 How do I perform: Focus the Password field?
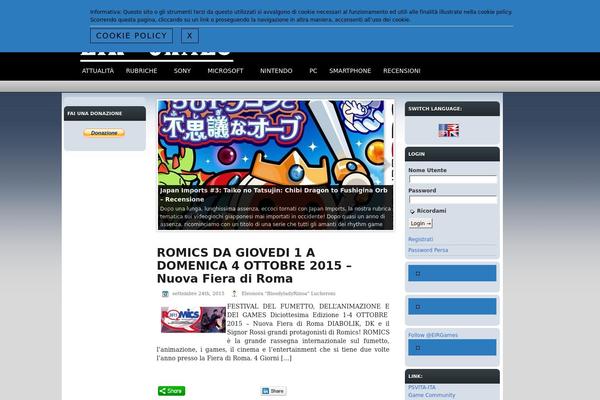click(453, 199)
